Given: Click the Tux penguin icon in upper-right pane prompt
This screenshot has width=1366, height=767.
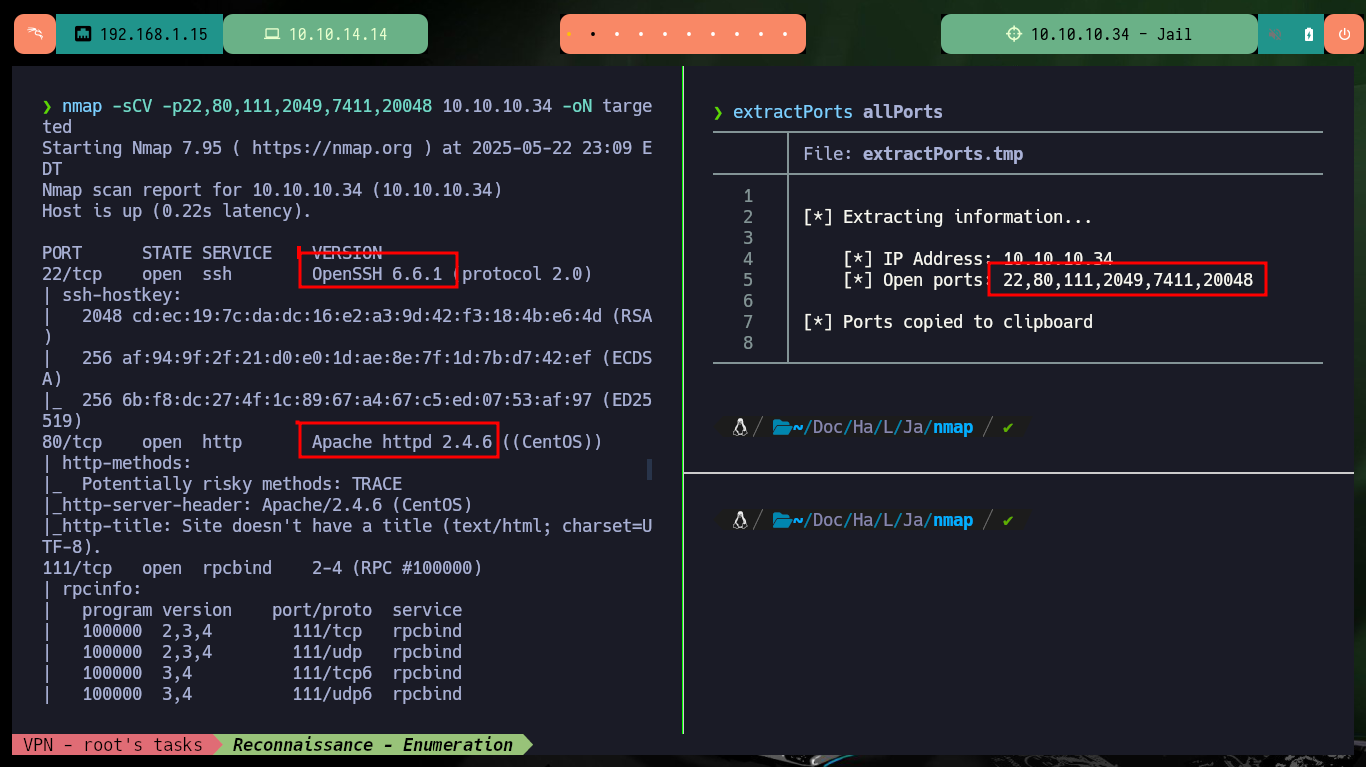Looking at the screenshot, I should click(740, 427).
